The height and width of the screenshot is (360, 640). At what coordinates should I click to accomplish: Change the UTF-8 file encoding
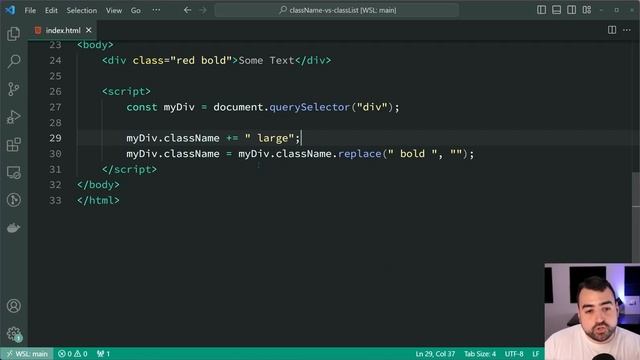coord(514,353)
